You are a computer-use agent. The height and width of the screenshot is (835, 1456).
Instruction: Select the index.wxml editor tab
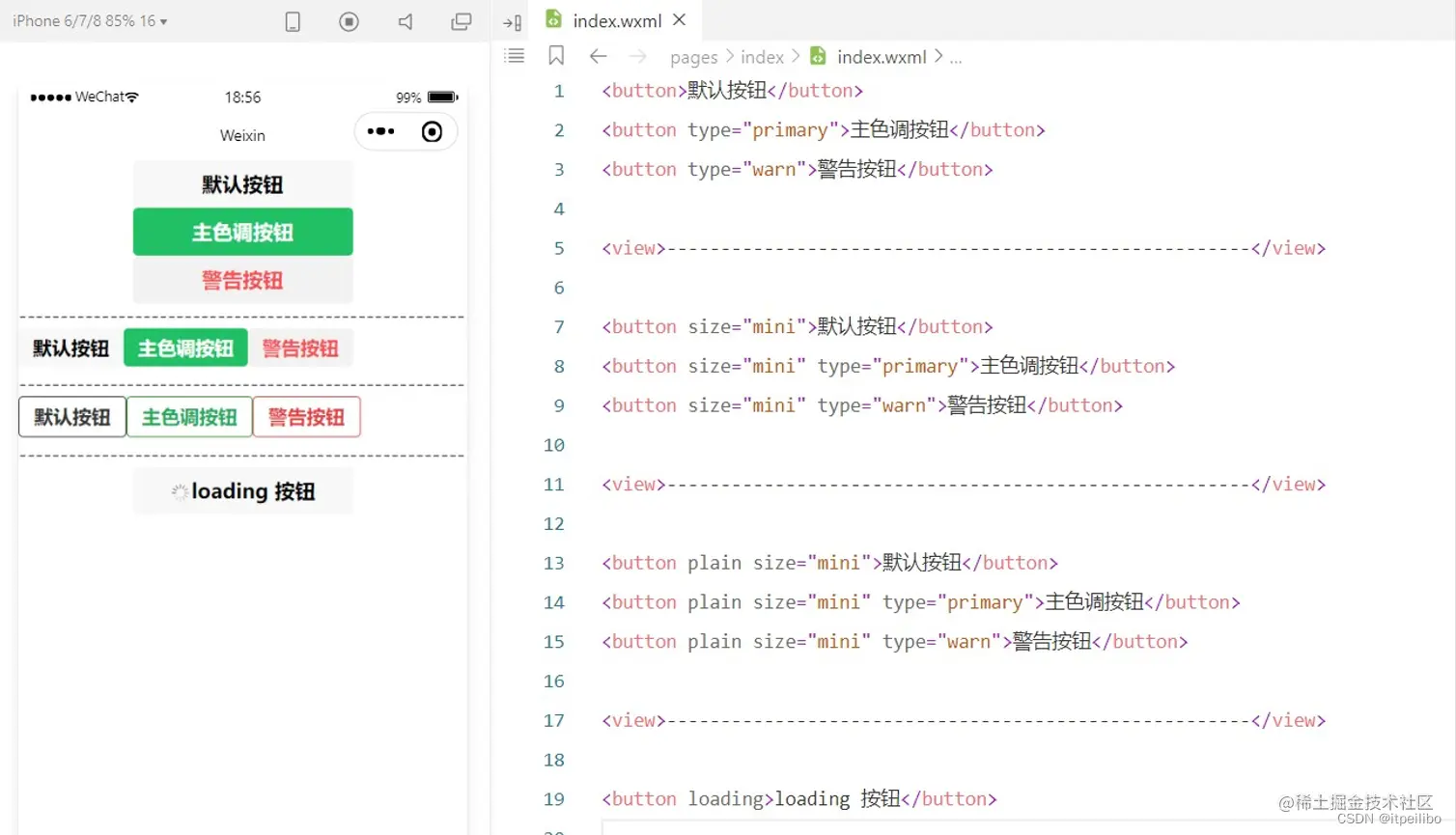[616, 20]
